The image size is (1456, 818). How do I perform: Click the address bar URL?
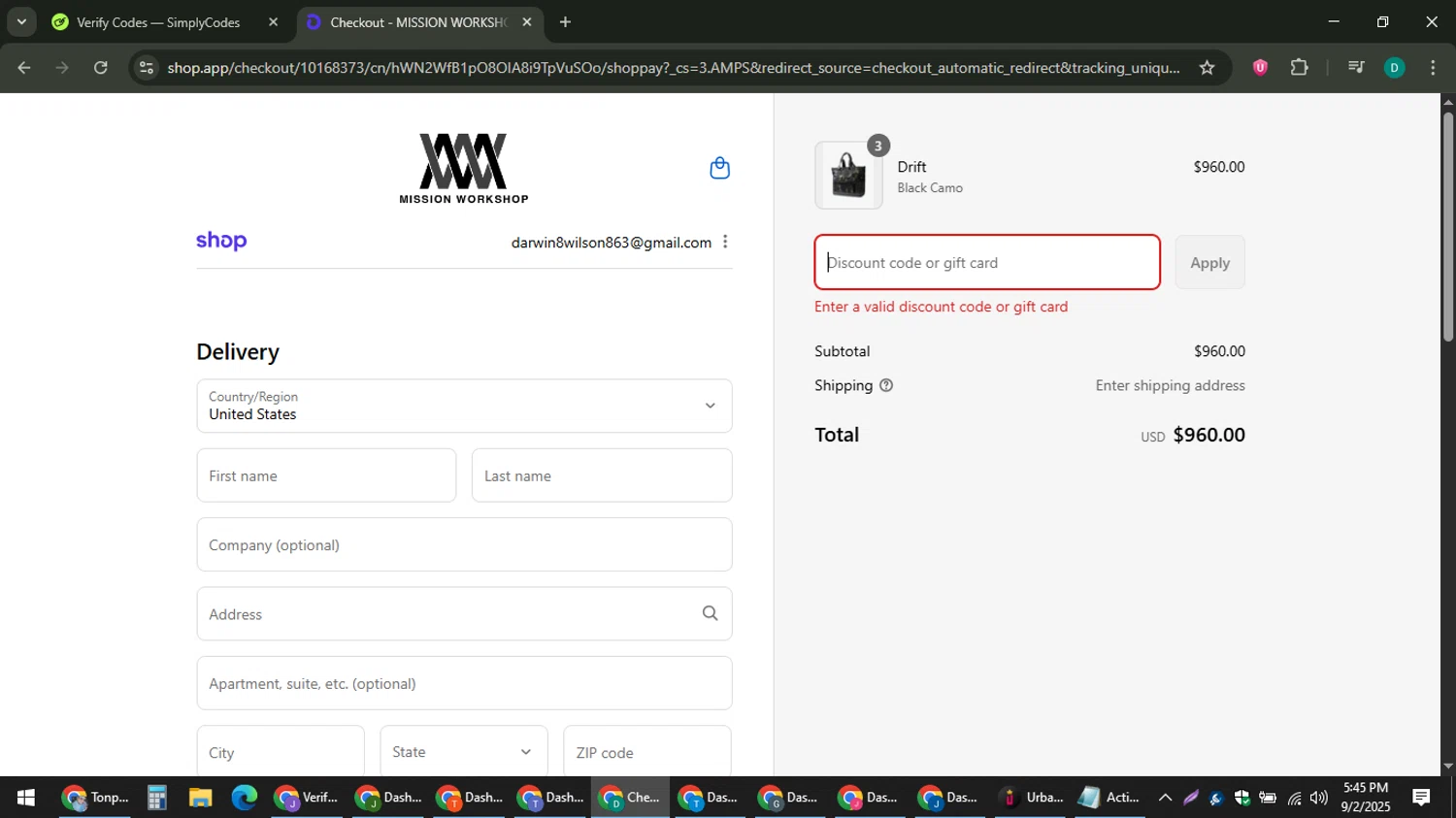point(673,67)
